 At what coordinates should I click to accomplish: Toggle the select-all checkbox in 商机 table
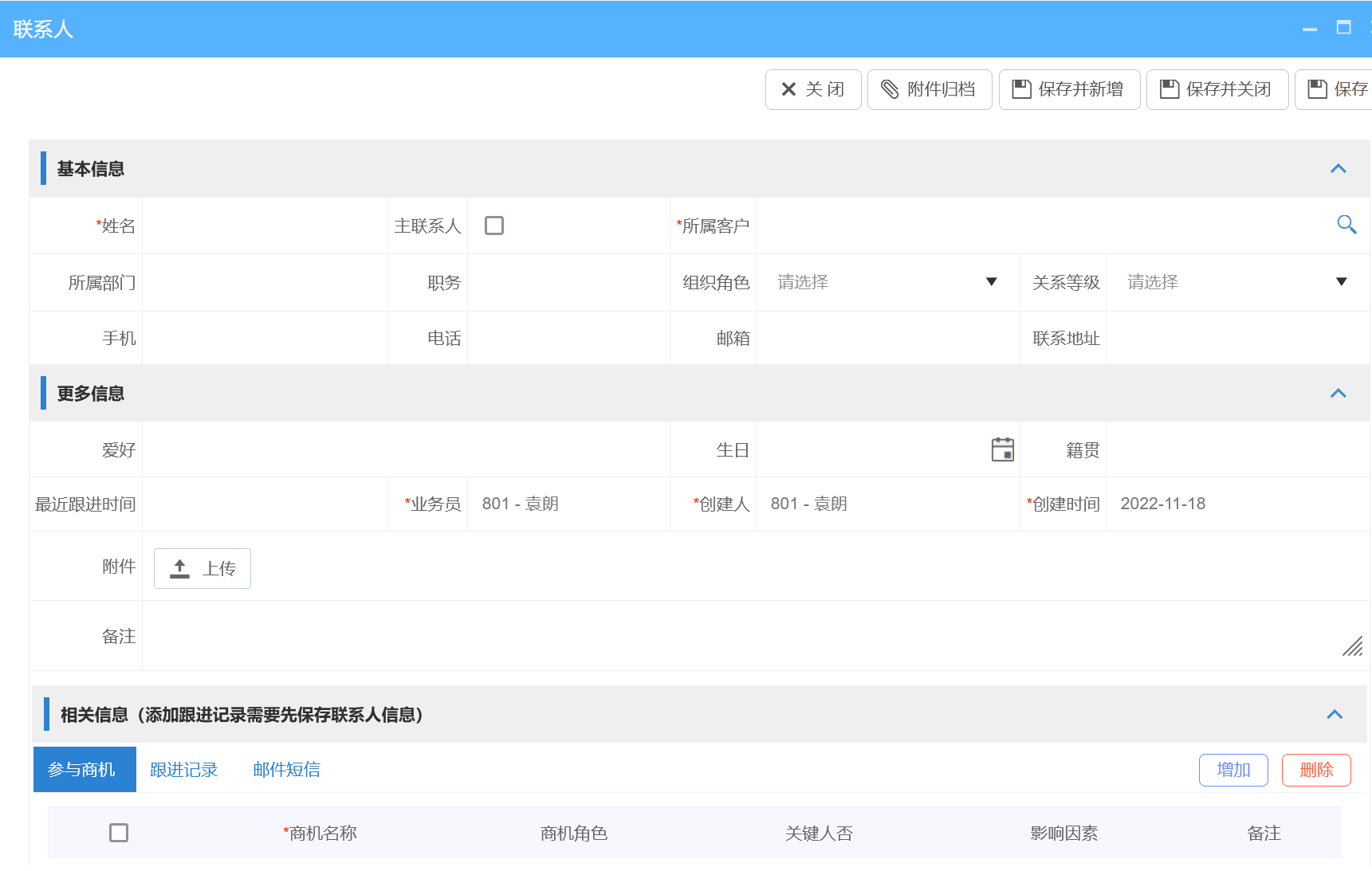118,832
